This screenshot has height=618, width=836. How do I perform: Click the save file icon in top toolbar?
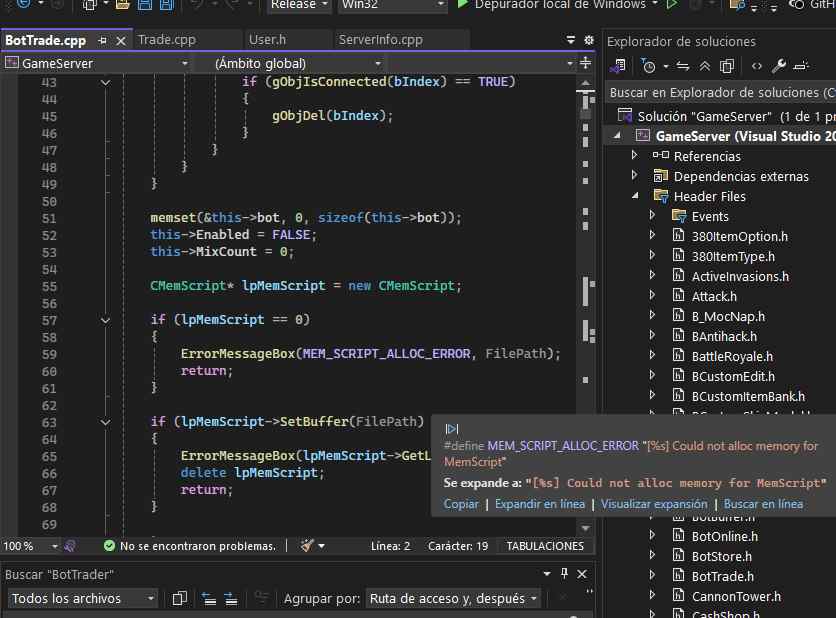pos(144,4)
